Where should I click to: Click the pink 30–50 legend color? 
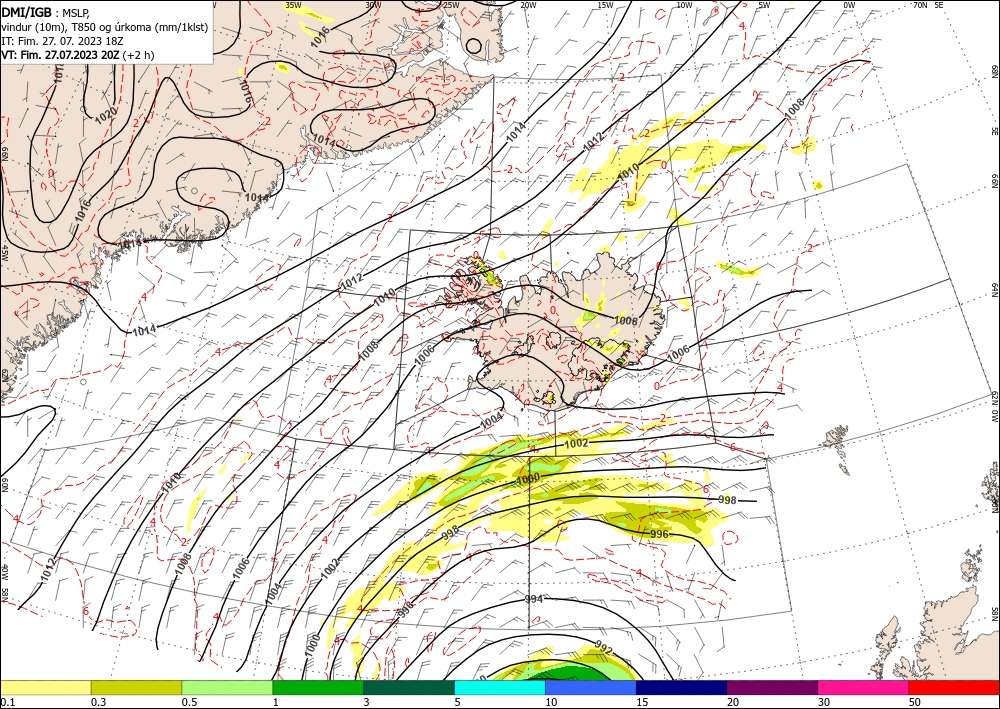[864, 687]
